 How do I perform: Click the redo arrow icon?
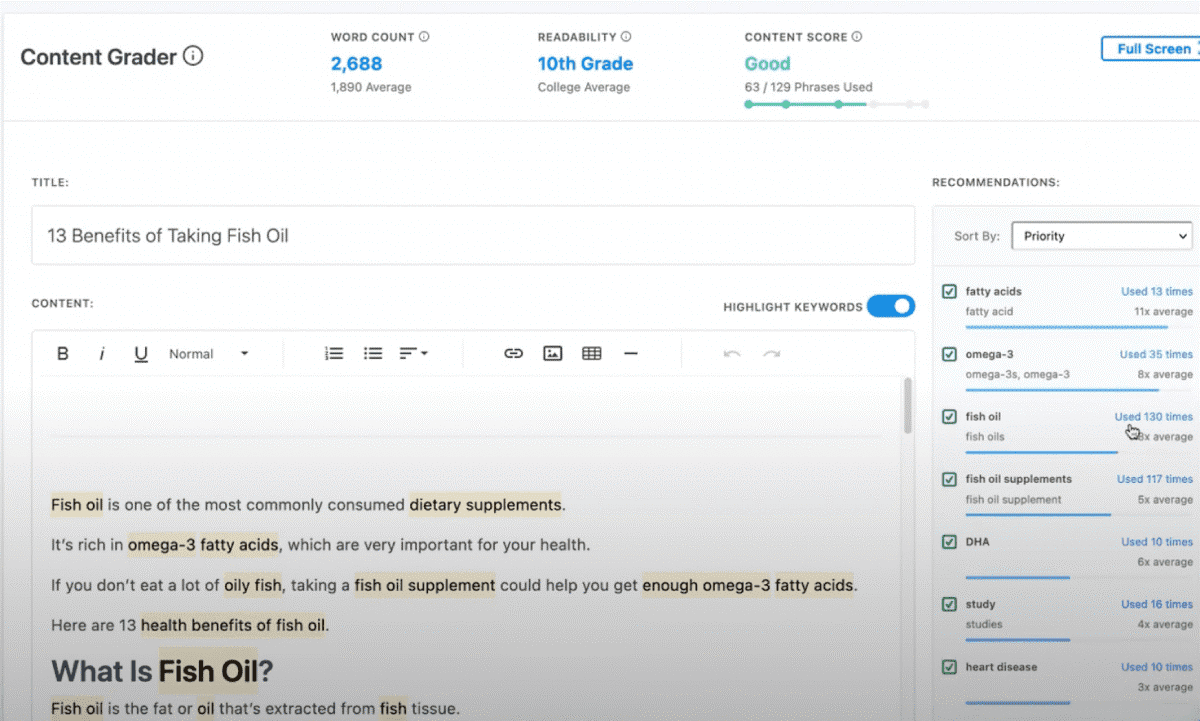771,353
